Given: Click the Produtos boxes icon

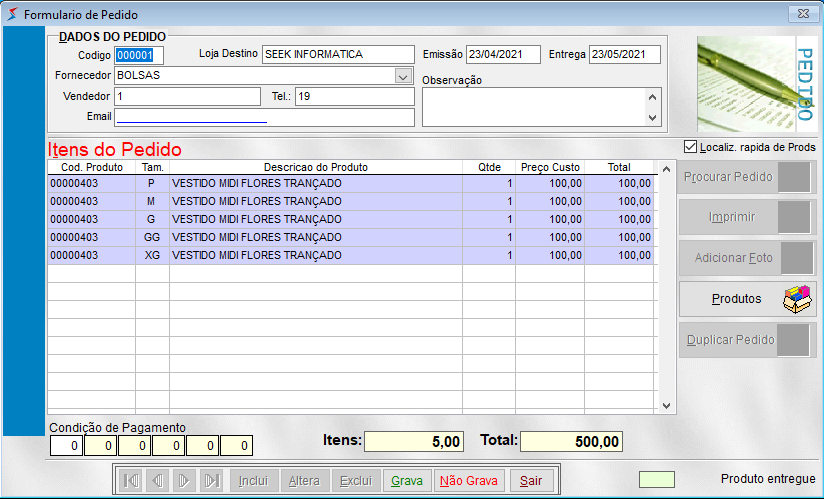Looking at the screenshot, I should [796, 299].
